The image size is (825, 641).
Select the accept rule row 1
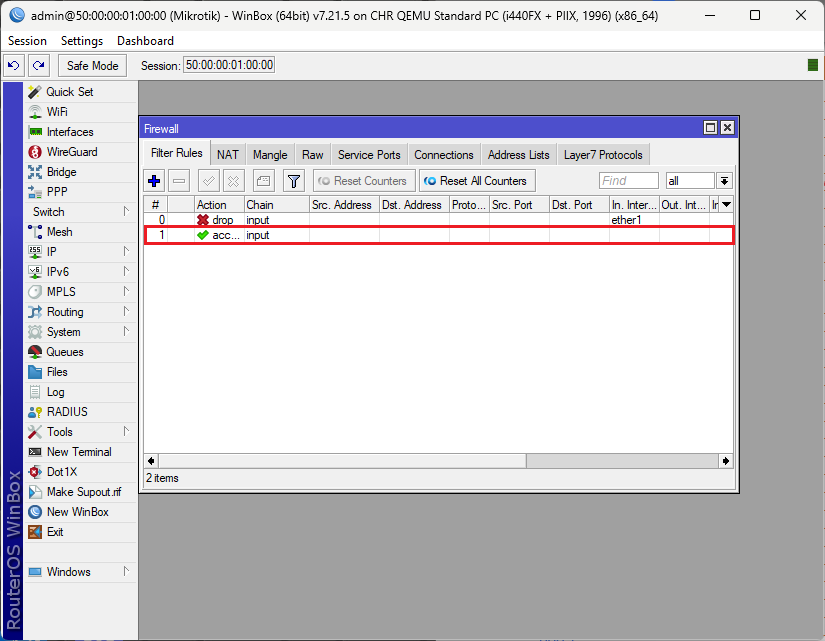pyautogui.click(x=438, y=235)
